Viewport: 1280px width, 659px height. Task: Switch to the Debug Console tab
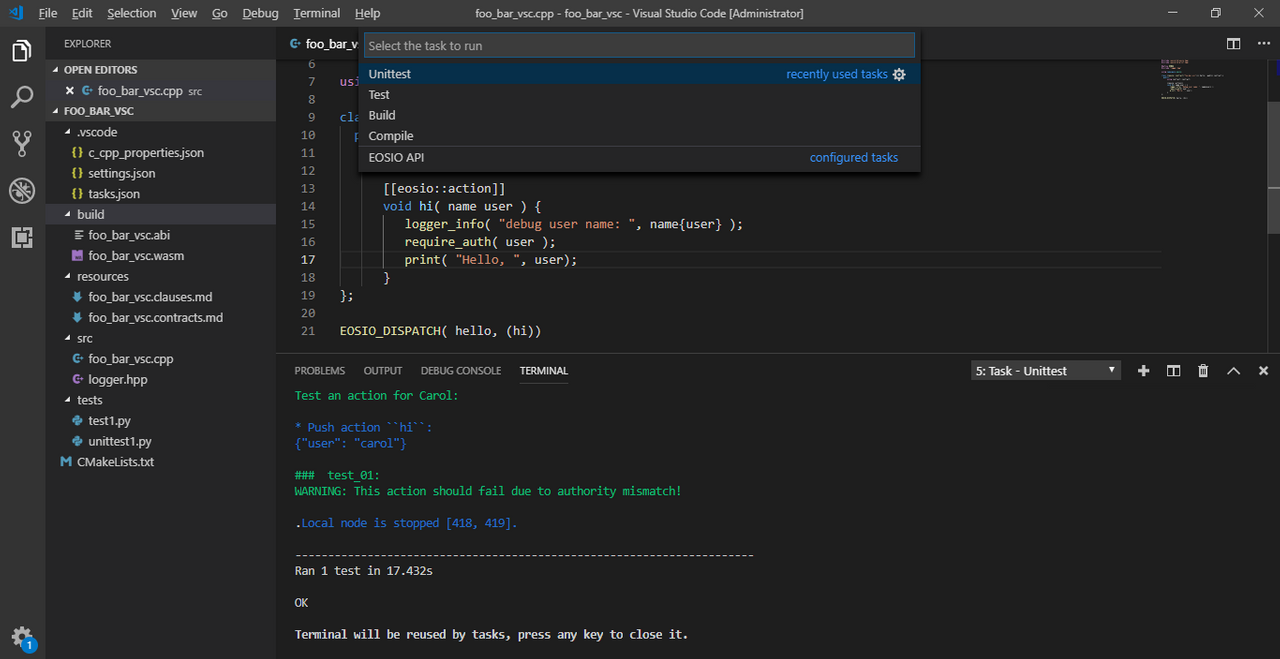[x=460, y=371]
